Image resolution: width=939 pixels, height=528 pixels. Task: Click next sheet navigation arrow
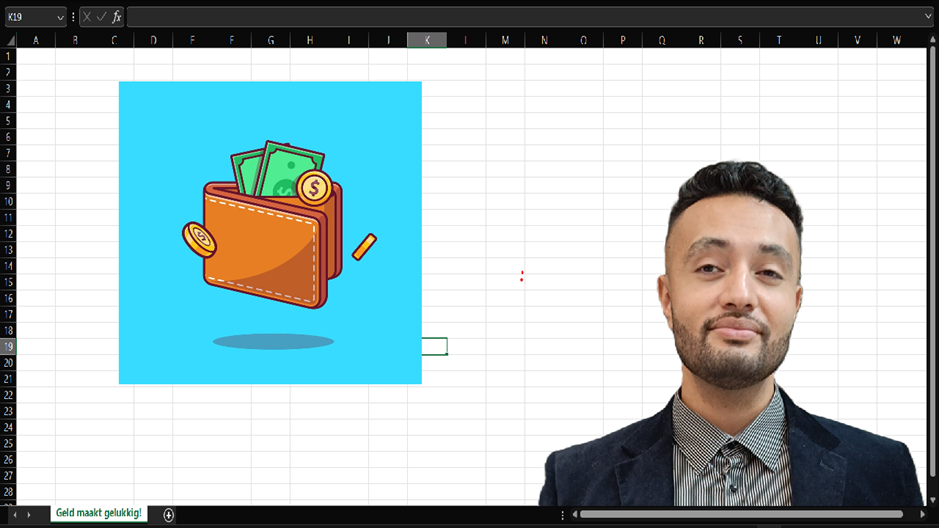[29, 514]
